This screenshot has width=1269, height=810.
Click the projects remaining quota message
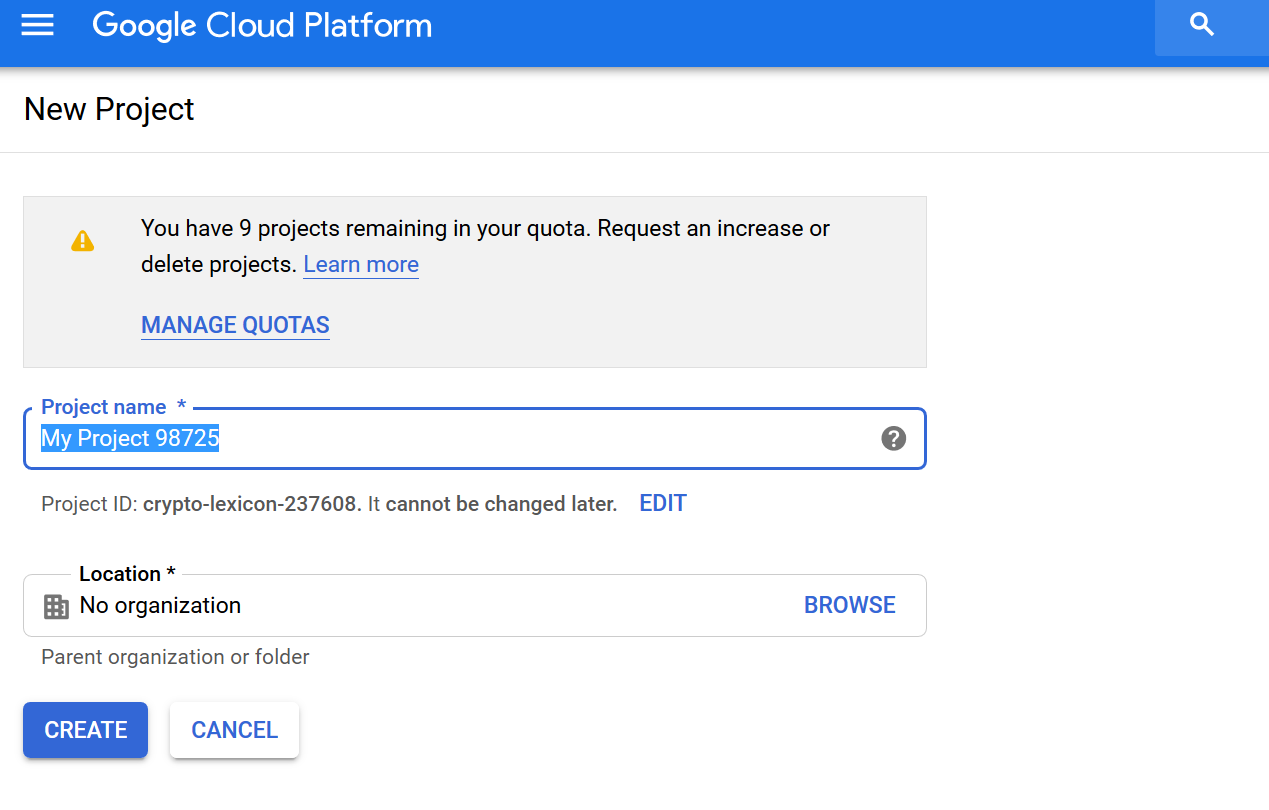point(485,229)
